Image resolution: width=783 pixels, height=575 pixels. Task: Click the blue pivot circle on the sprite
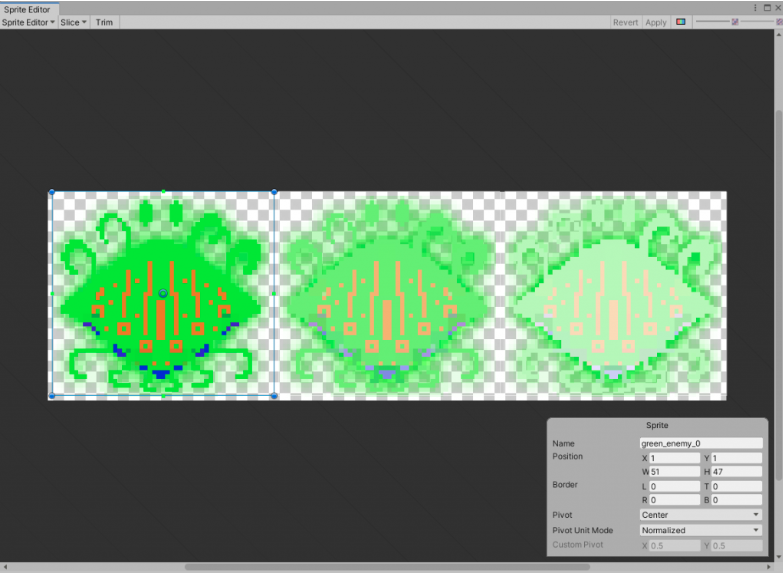pos(163,293)
